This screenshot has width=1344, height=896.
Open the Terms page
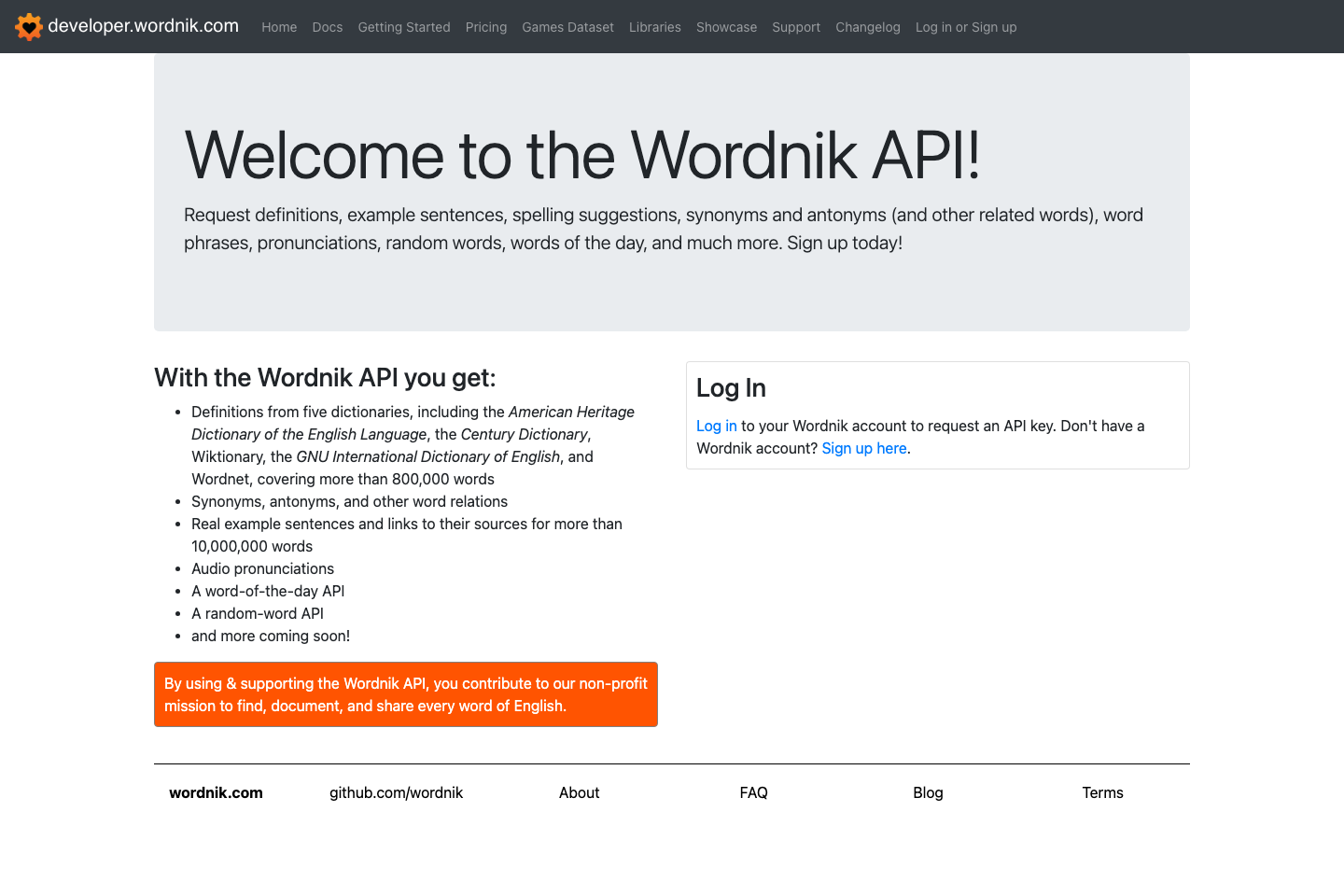click(x=1102, y=792)
